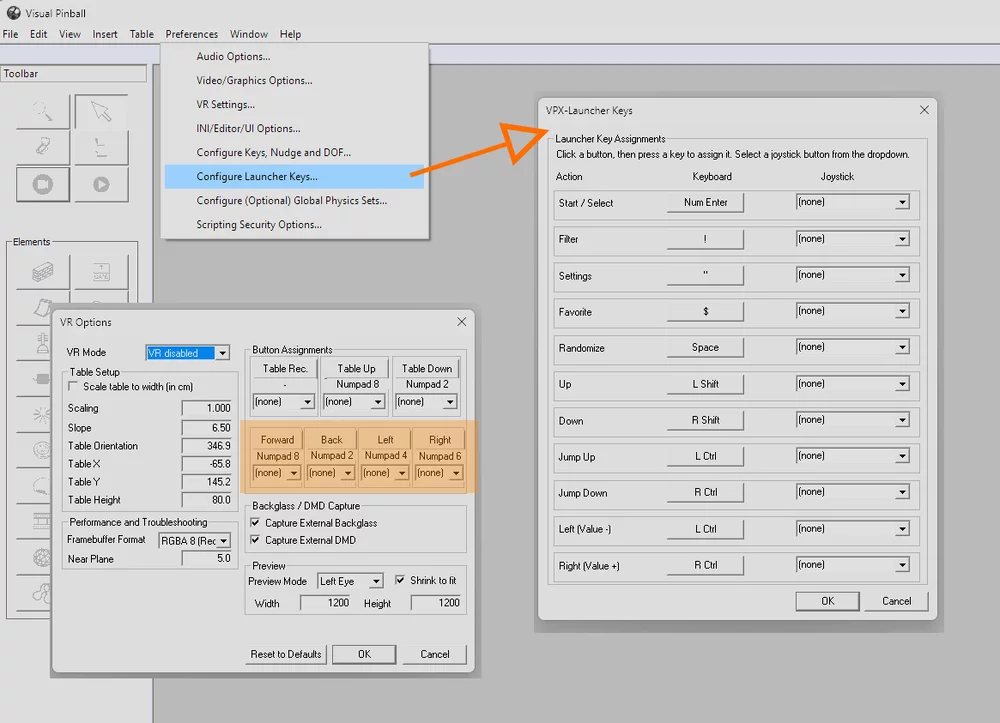Open the Window menu
This screenshot has height=723, width=1000.
click(249, 34)
